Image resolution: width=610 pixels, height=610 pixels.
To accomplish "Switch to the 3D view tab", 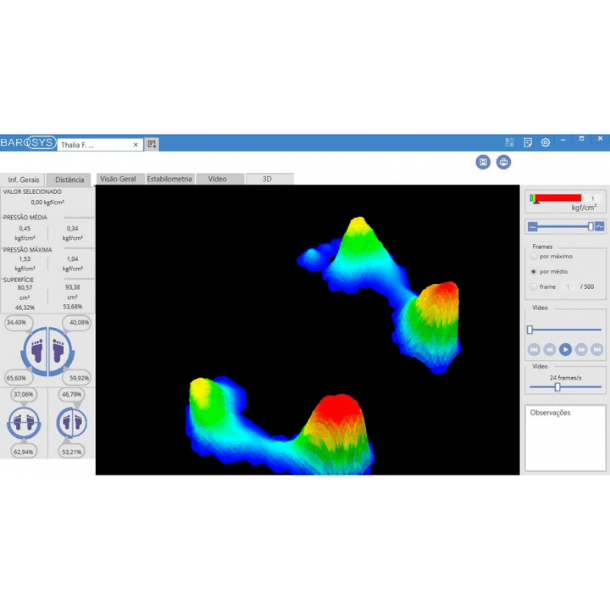I will point(268,179).
